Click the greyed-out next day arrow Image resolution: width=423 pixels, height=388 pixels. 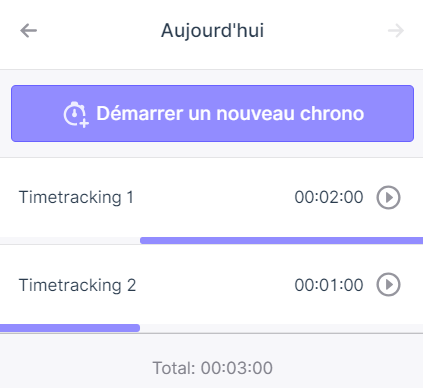[396, 31]
